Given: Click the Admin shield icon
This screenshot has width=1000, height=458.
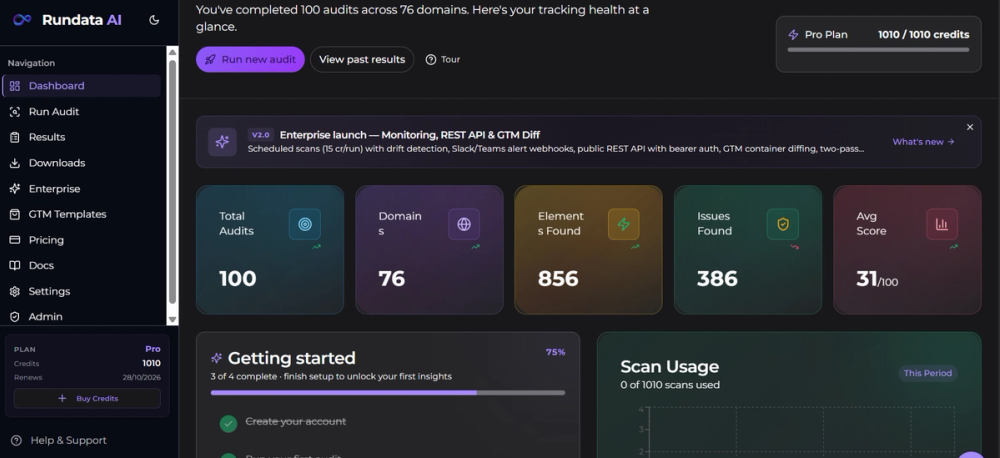Looking at the screenshot, I should pyautogui.click(x=15, y=316).
